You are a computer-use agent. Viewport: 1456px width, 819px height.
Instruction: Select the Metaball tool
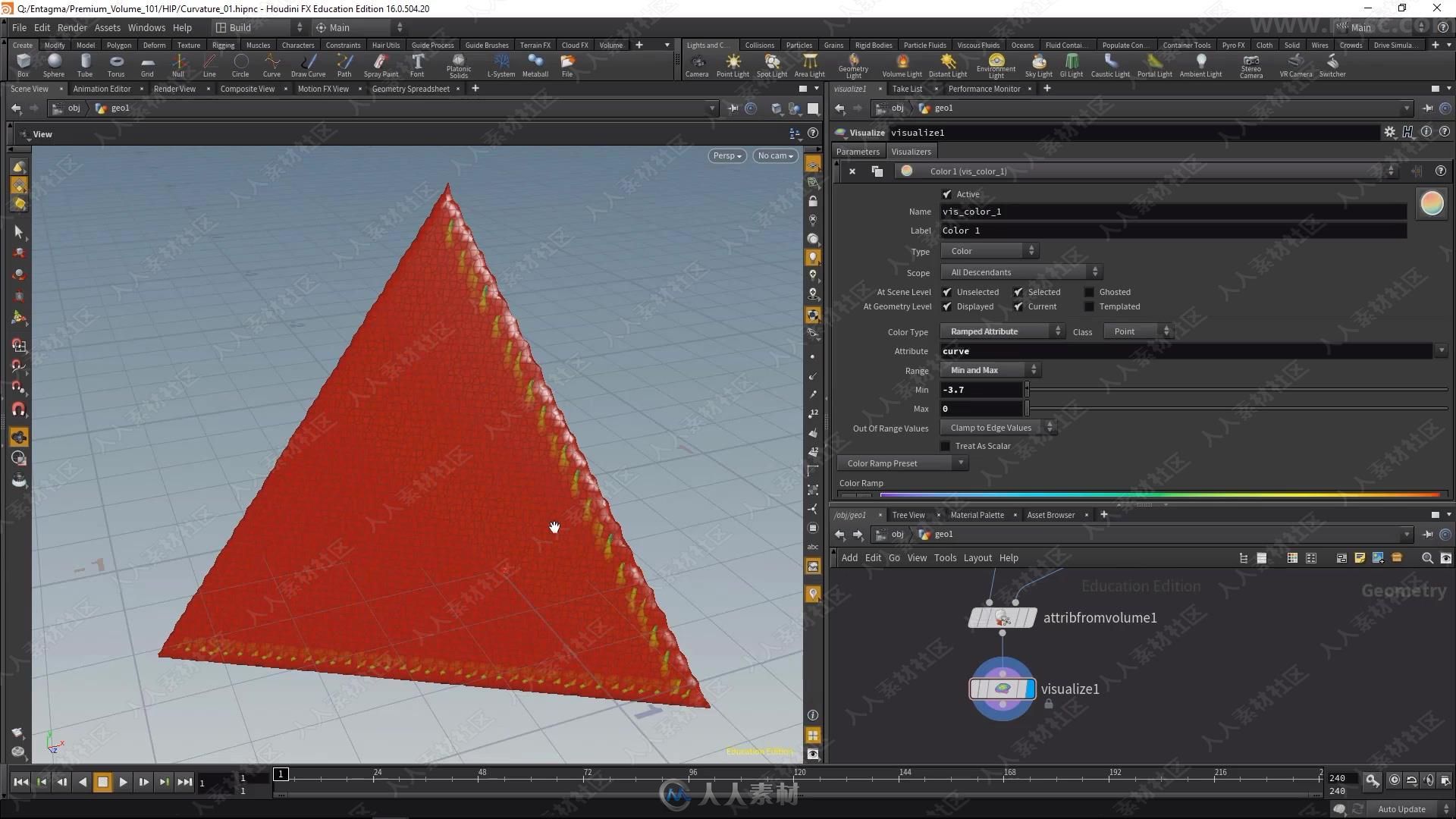point(535,65)
